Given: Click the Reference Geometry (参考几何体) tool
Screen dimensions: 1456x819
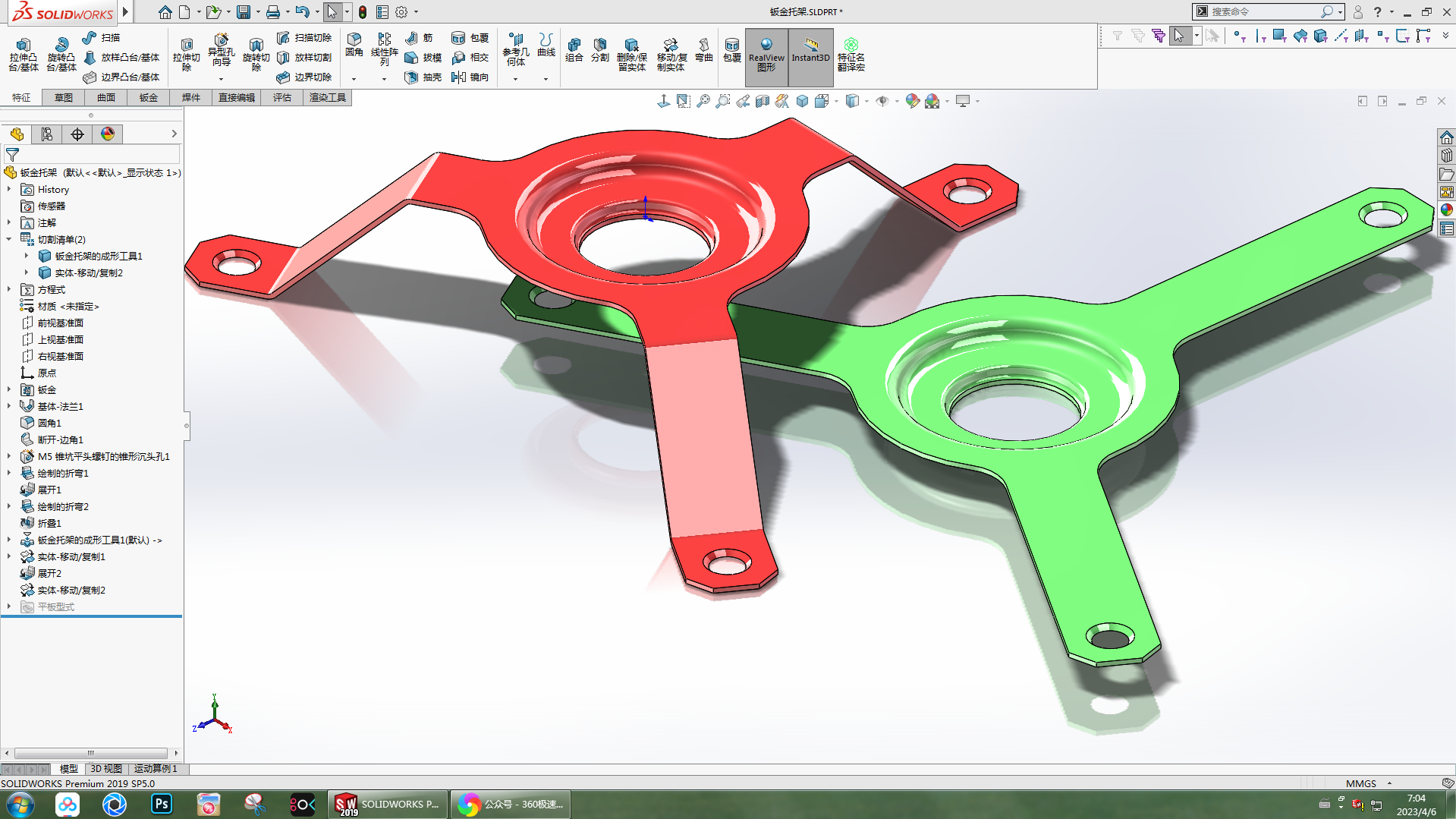Looking at the screenshot, I should (516, 49).
